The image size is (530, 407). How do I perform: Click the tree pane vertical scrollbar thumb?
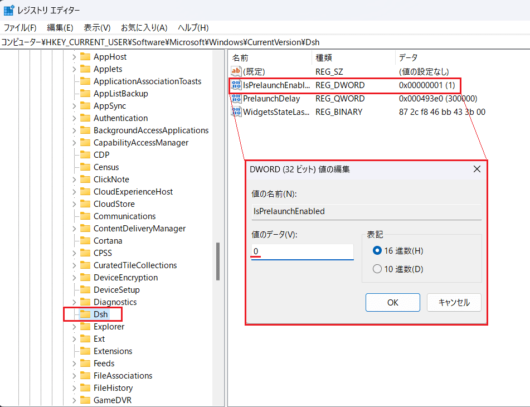click(218, 261)
